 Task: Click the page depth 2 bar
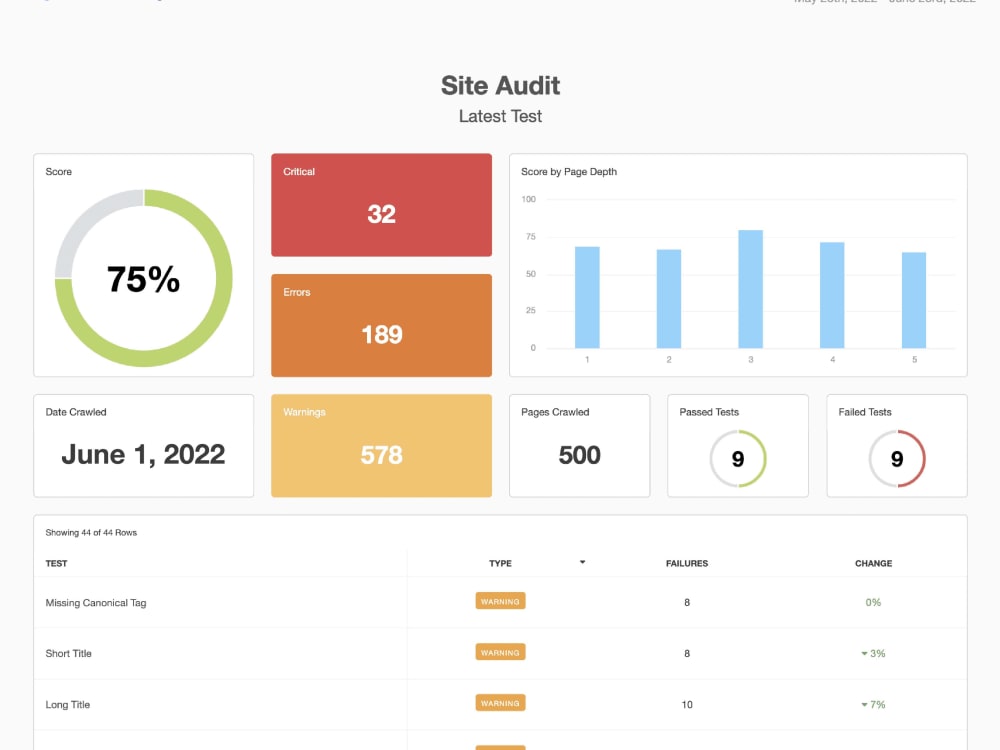click(x=669, y=298)
